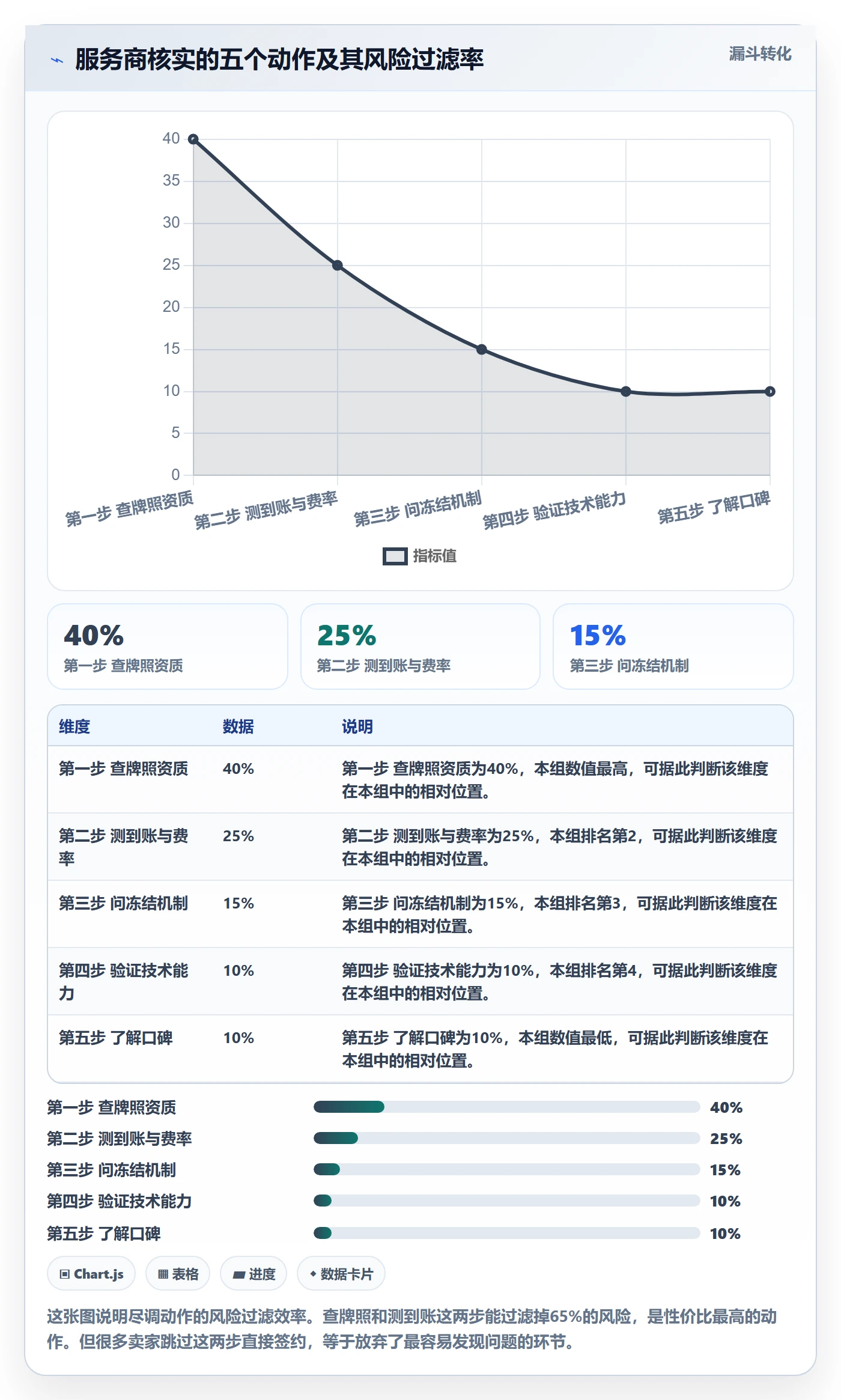Click progress label 第五步 了解口碑
This screenshot has width=841, height=1400.
click(x=104, y=1234)
